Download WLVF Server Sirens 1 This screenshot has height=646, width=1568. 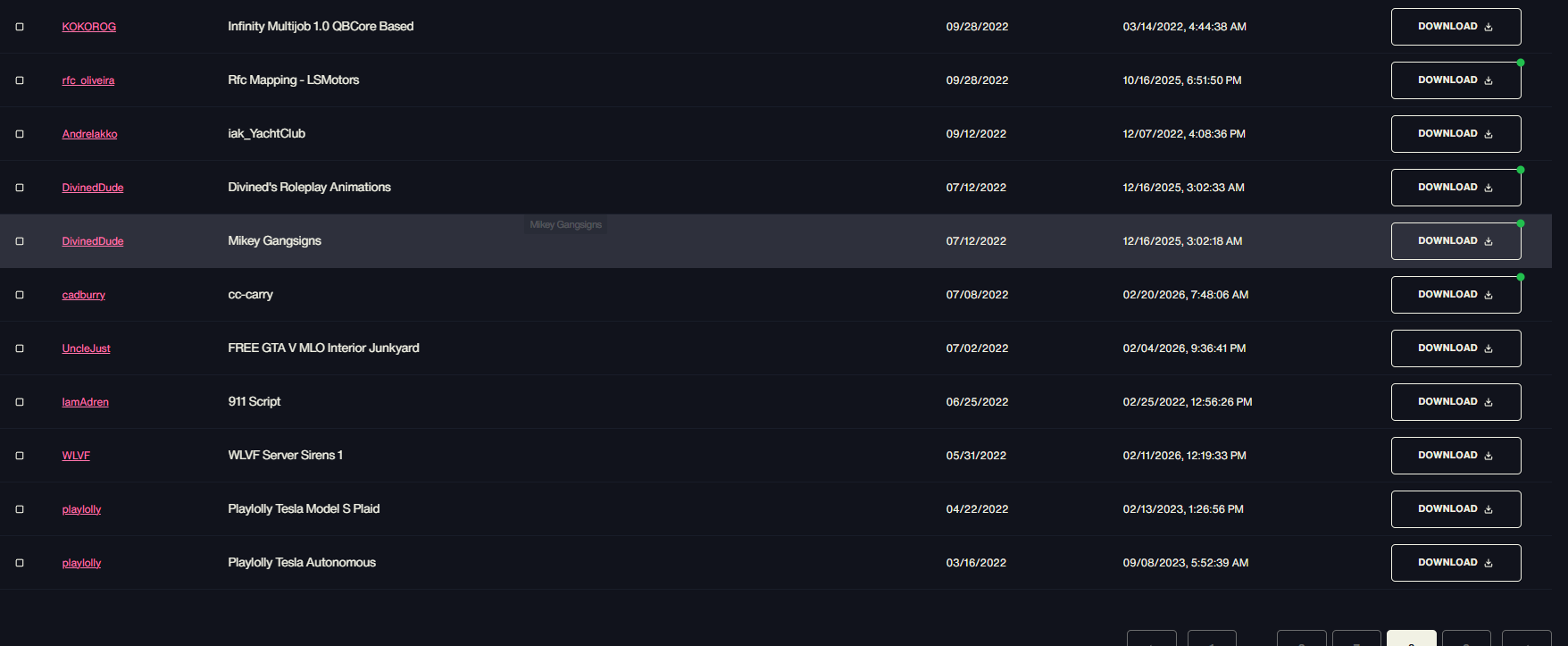coord(1455,456)
